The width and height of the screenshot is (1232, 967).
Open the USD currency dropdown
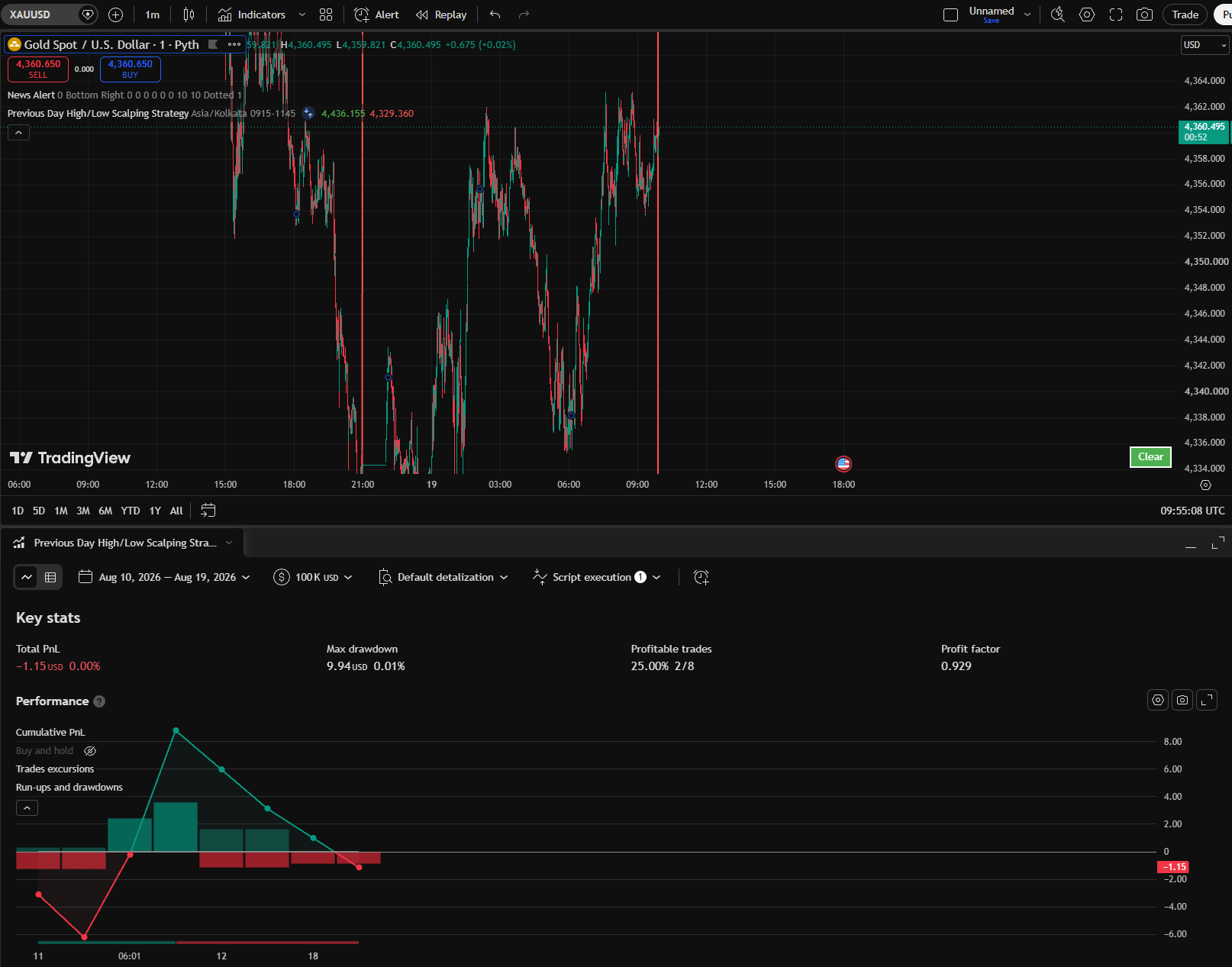click(x=1205, y=45)
